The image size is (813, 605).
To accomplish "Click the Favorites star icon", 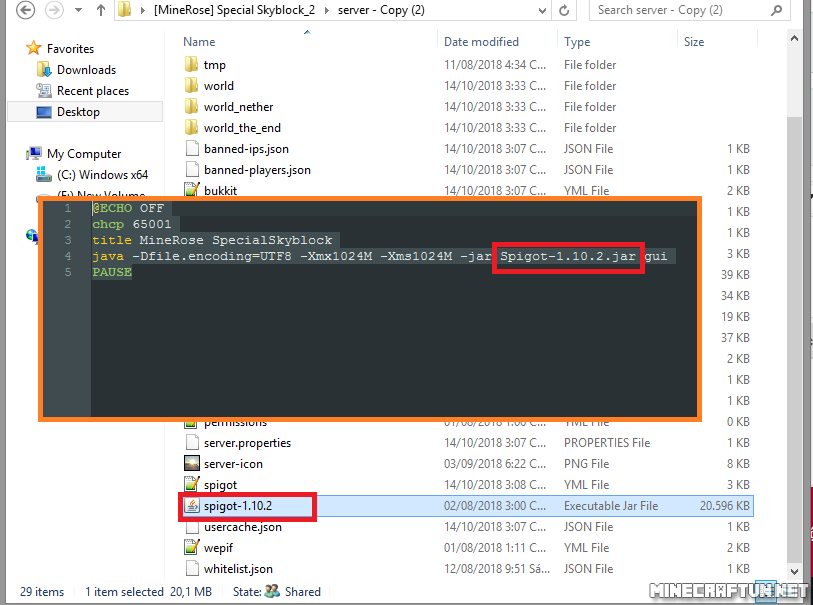I will pyautogui.click(x=34, y=48).
